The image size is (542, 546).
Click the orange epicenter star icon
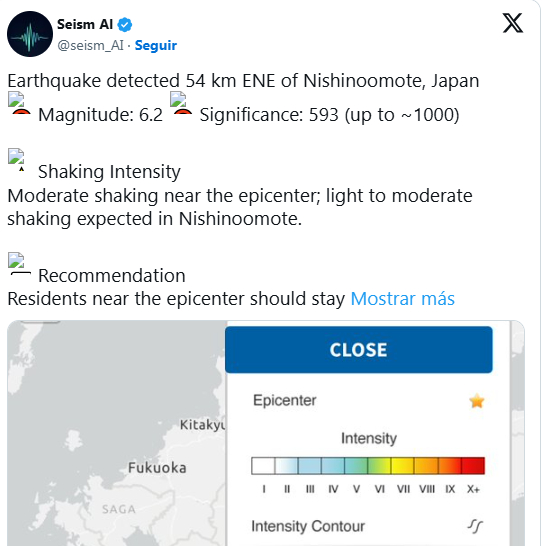click(477, 401)
